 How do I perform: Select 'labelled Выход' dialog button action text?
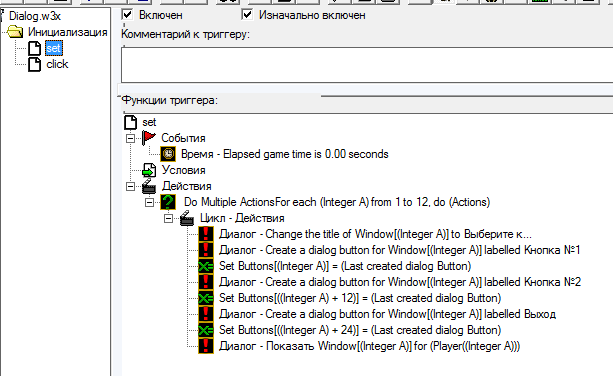click(x=387, y=314)
